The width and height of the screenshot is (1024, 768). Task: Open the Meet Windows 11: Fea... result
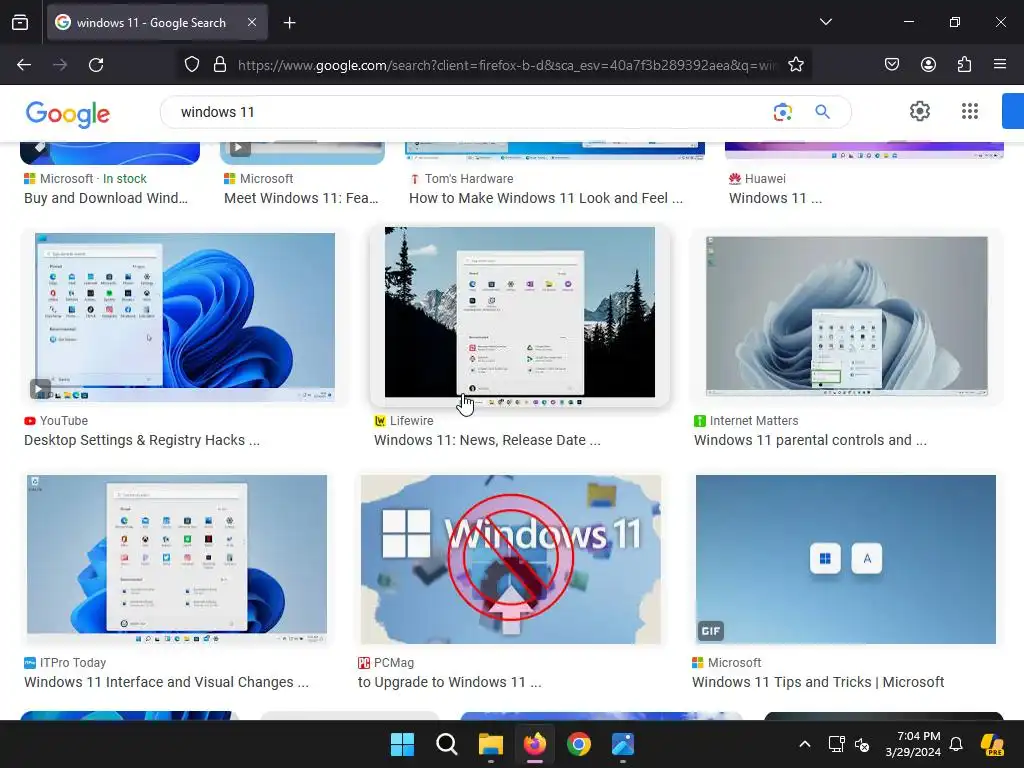(301, 198)
